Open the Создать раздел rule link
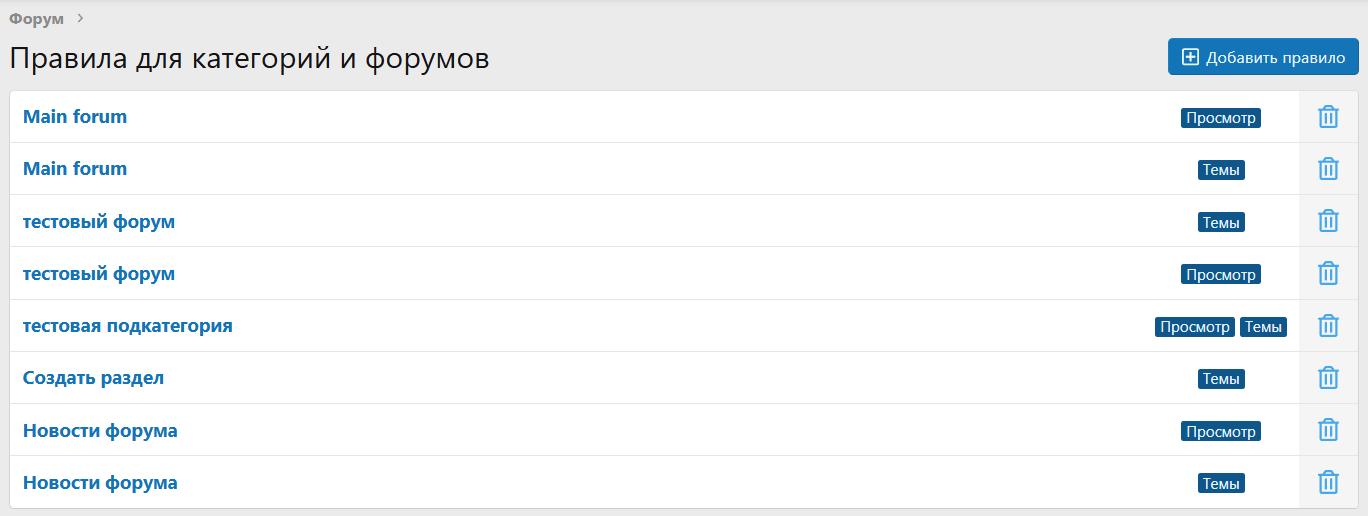This screenshot has width=1368, height=516. pyautogui.click(x=93, y=378)
